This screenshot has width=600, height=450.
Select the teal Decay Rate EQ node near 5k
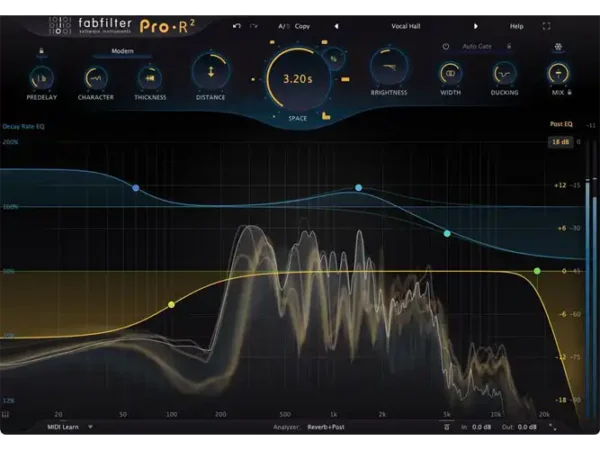pyautogui.click(x=447, y=233)
